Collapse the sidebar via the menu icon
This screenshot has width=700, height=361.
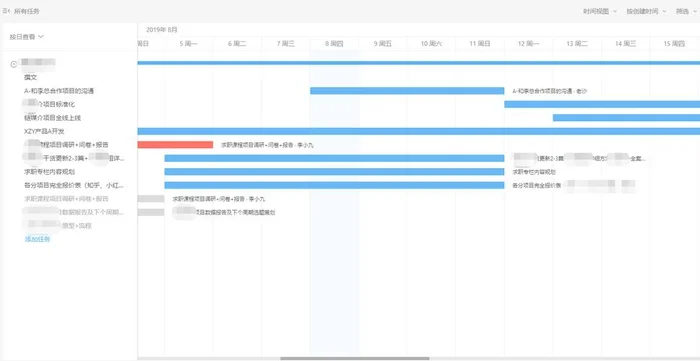coord(6,11)
